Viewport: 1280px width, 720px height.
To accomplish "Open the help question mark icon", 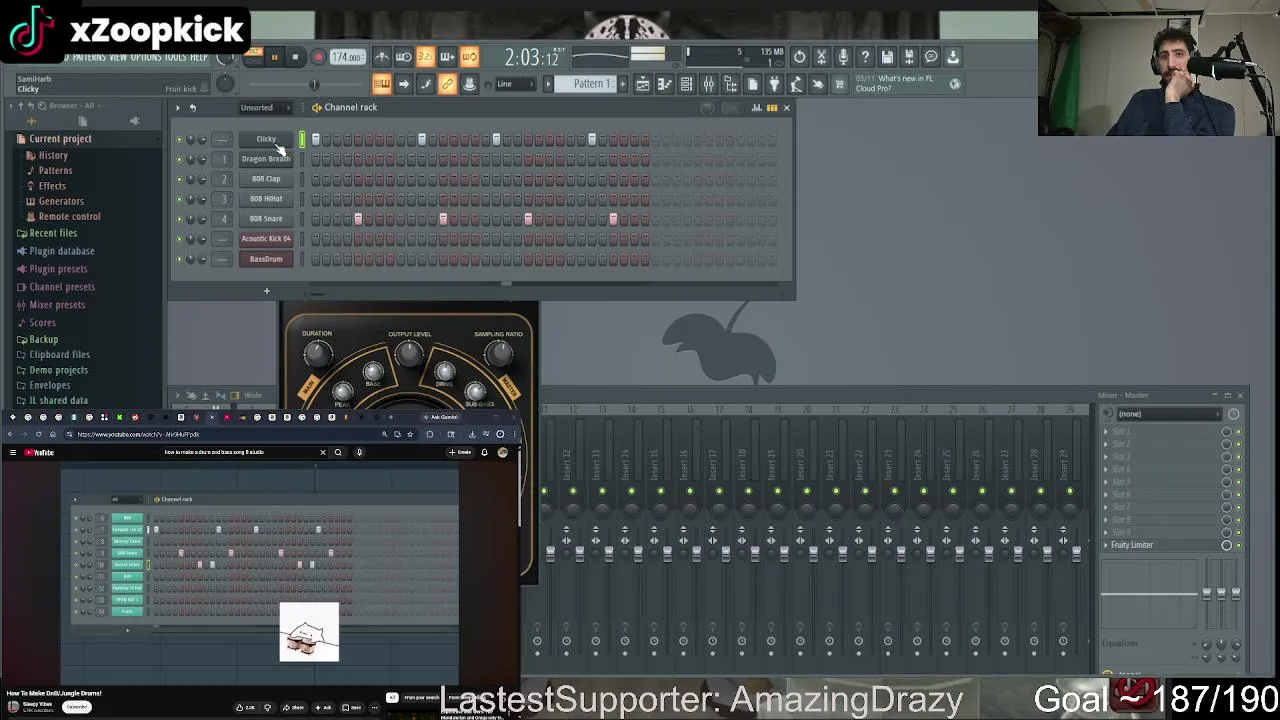I will tap(865, 57).
